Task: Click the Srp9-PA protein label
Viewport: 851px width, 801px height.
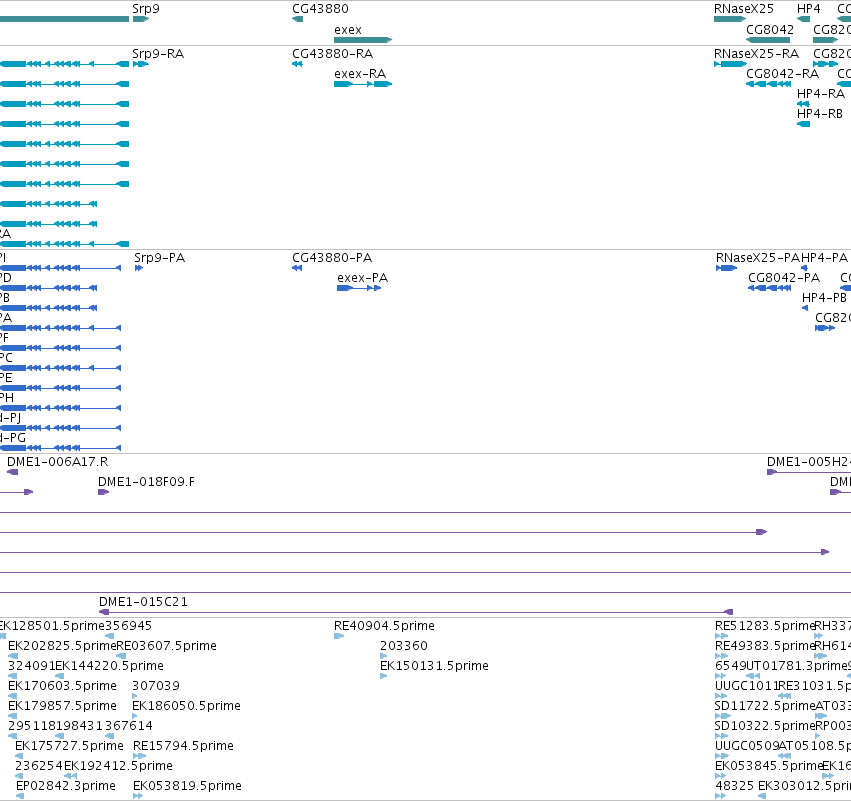Action: pos(160,258)
